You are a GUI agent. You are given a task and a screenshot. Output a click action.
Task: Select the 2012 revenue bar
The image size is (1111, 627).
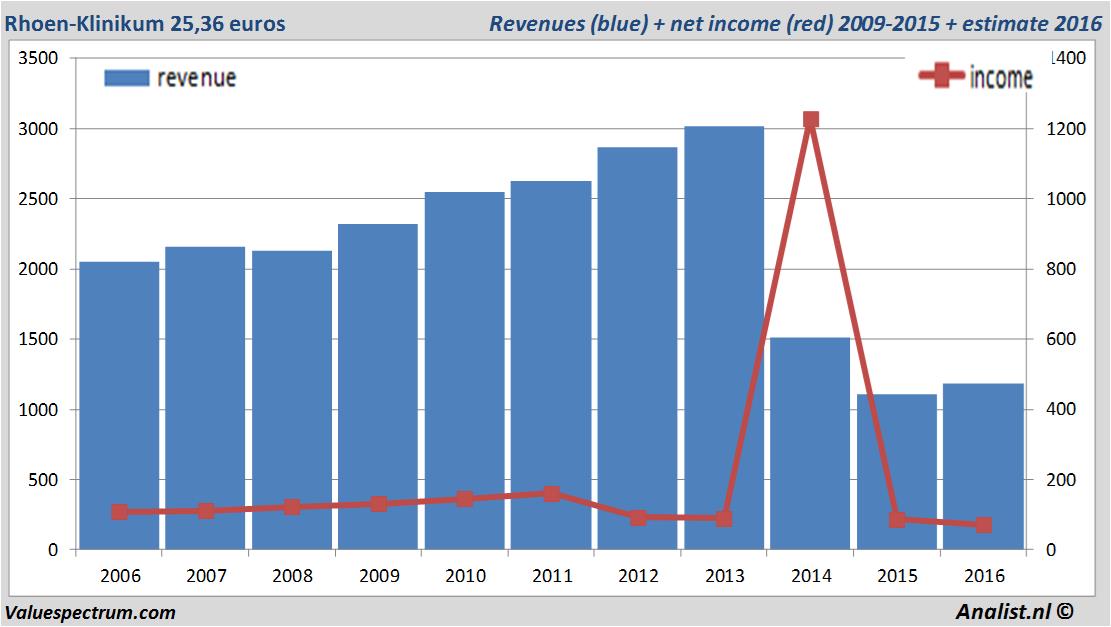(638, 349)
